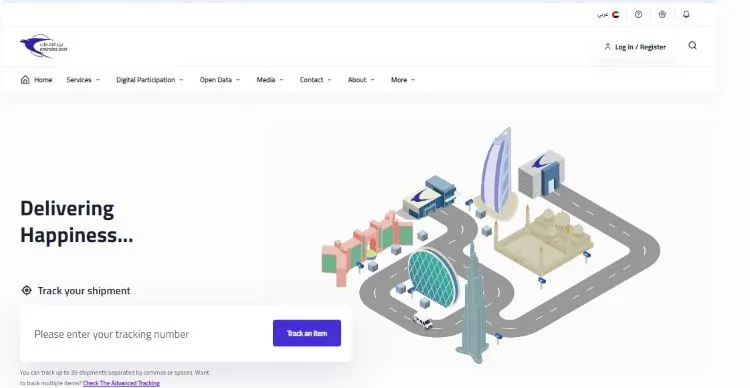
Task: Open the Check The Advanced Tracking link
Action: coord(121,383)
